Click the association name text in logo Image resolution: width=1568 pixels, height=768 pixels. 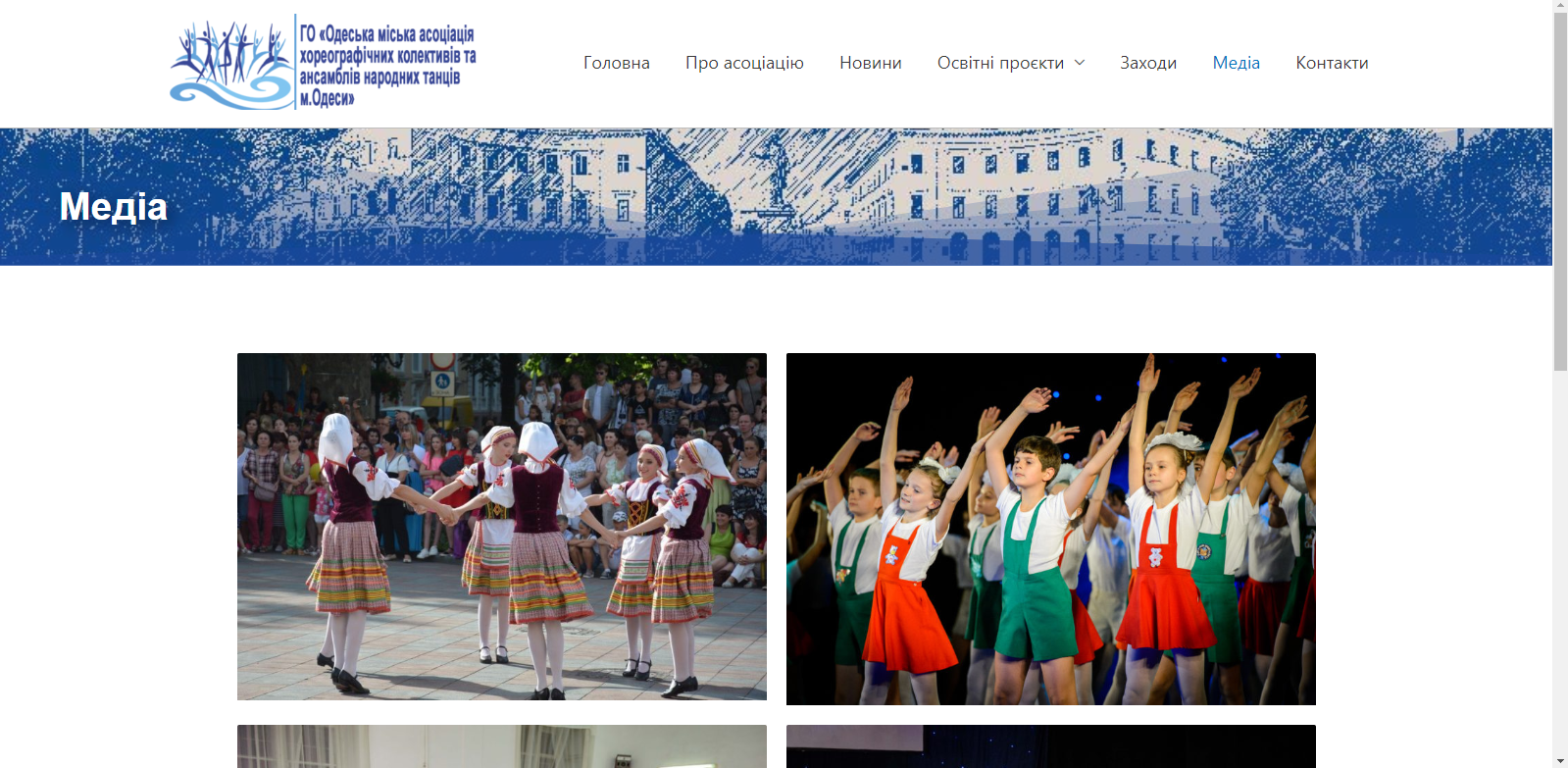point(387,64)
